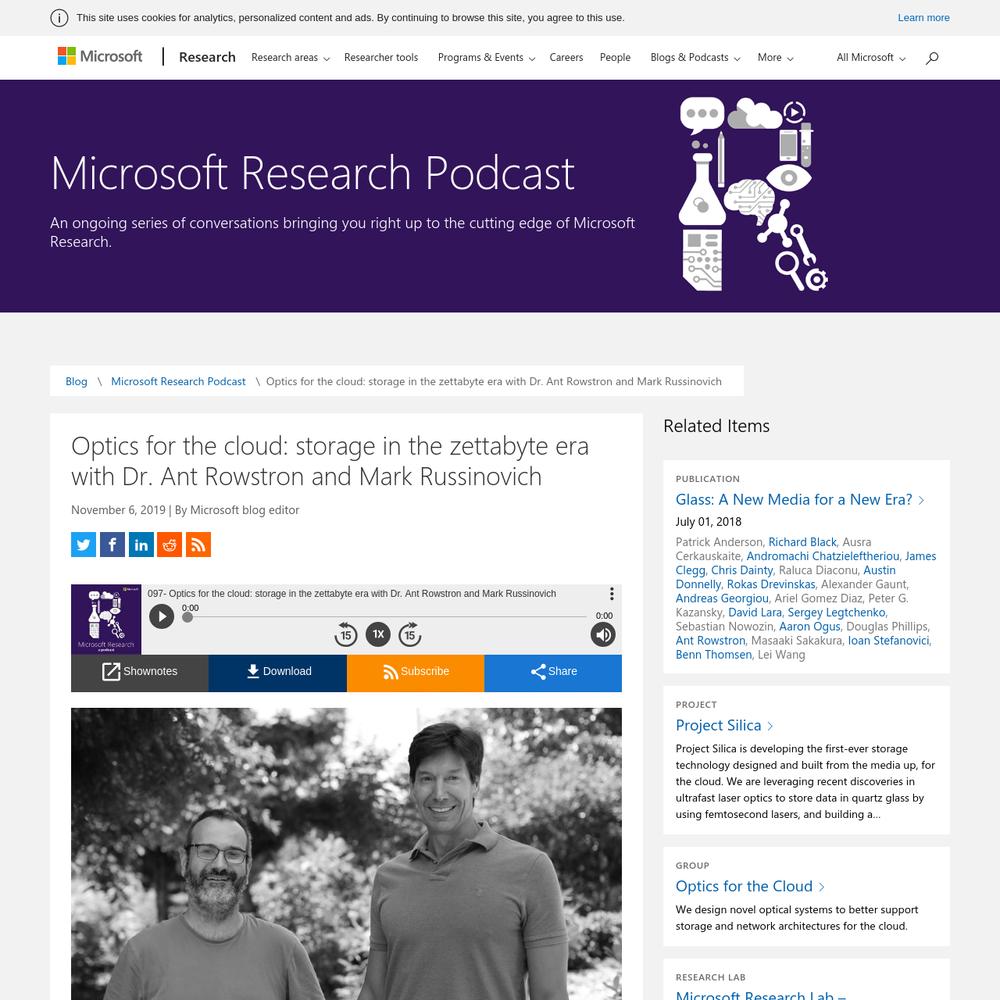Select the article title heading text
This screenshot has width=1000, height=1000.
[330, 461]
